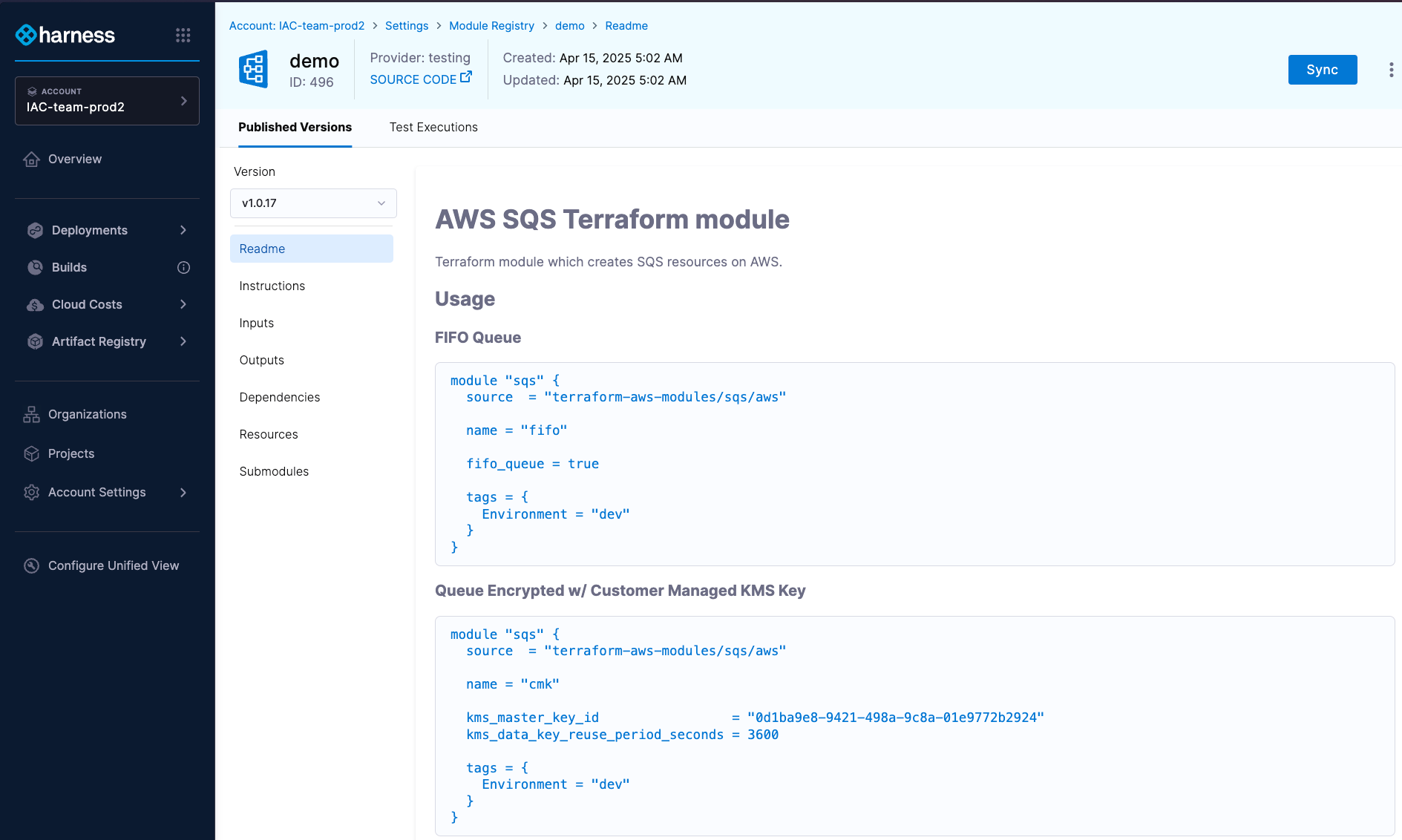Image resolution: width=1402 pixels, height=840 pixels.
Task: Expand the Cloud Costs chevron
Action: coord(183,304)
